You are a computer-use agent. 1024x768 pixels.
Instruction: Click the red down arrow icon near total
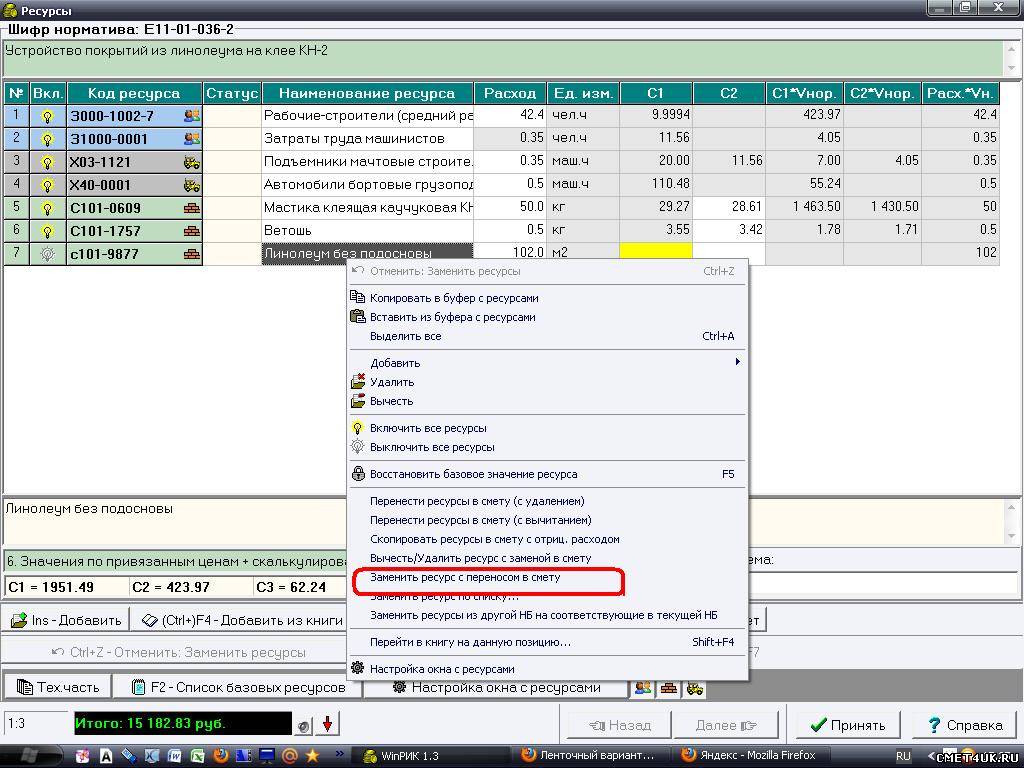(327, 724)
